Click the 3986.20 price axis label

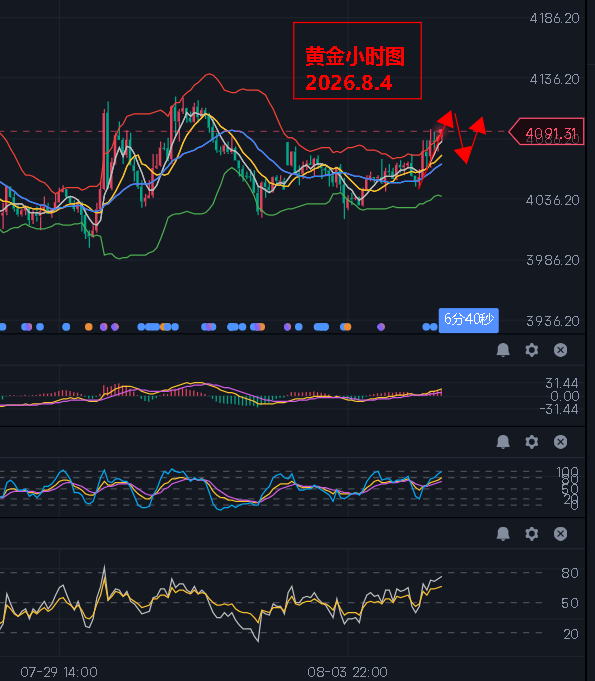click(x=553, y=260)
